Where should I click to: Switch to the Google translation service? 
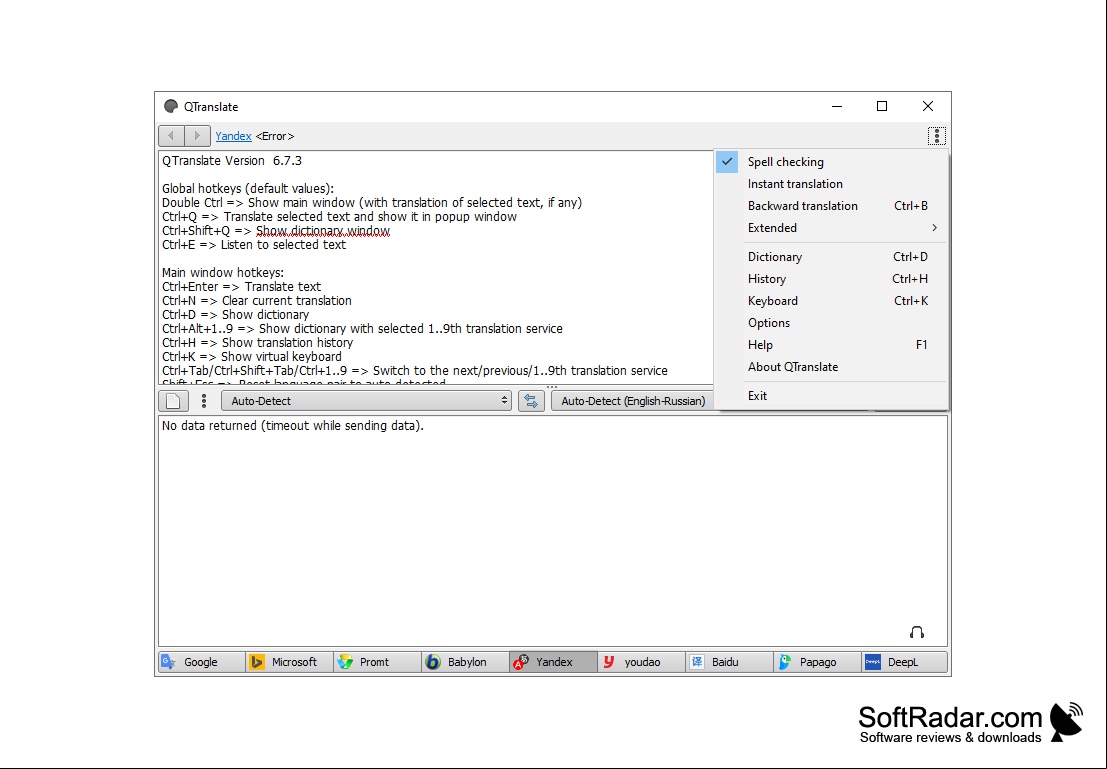(201, 662)
